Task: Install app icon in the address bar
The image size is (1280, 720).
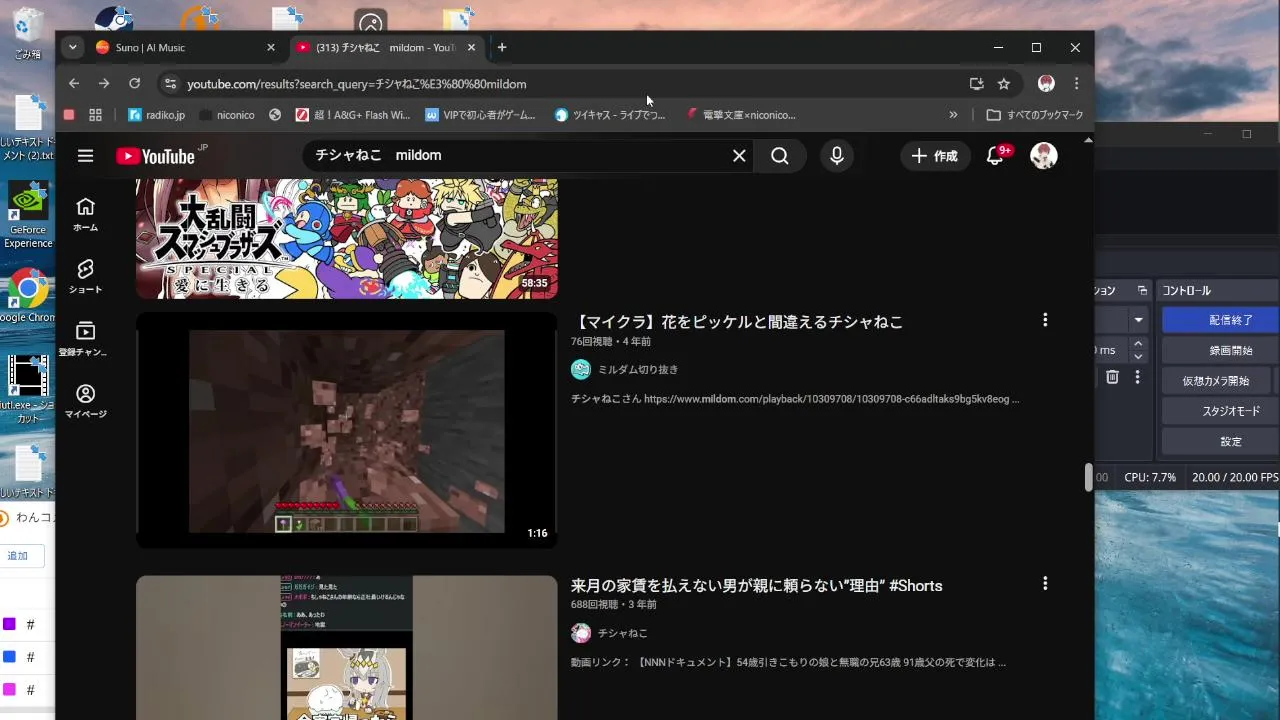Action: pyautogui.click(x=977, y=84)
